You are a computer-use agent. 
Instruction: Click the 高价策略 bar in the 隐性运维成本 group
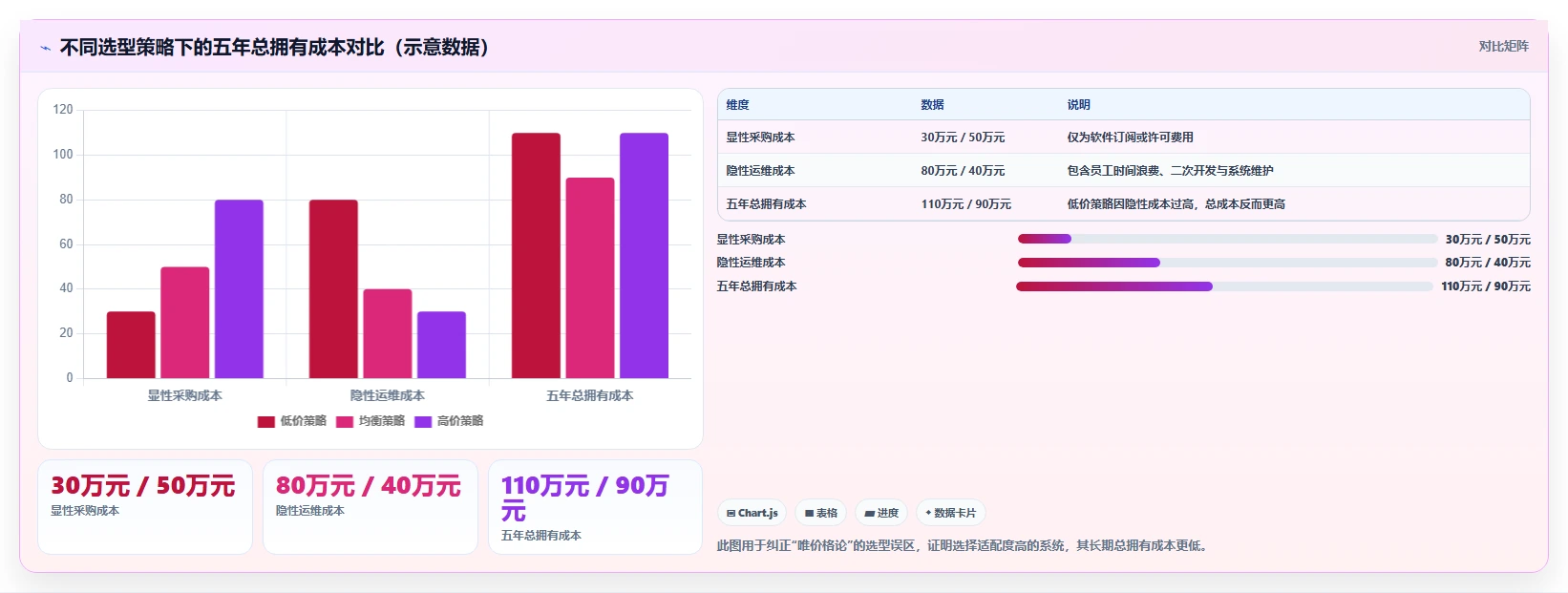tap(441, 345)
